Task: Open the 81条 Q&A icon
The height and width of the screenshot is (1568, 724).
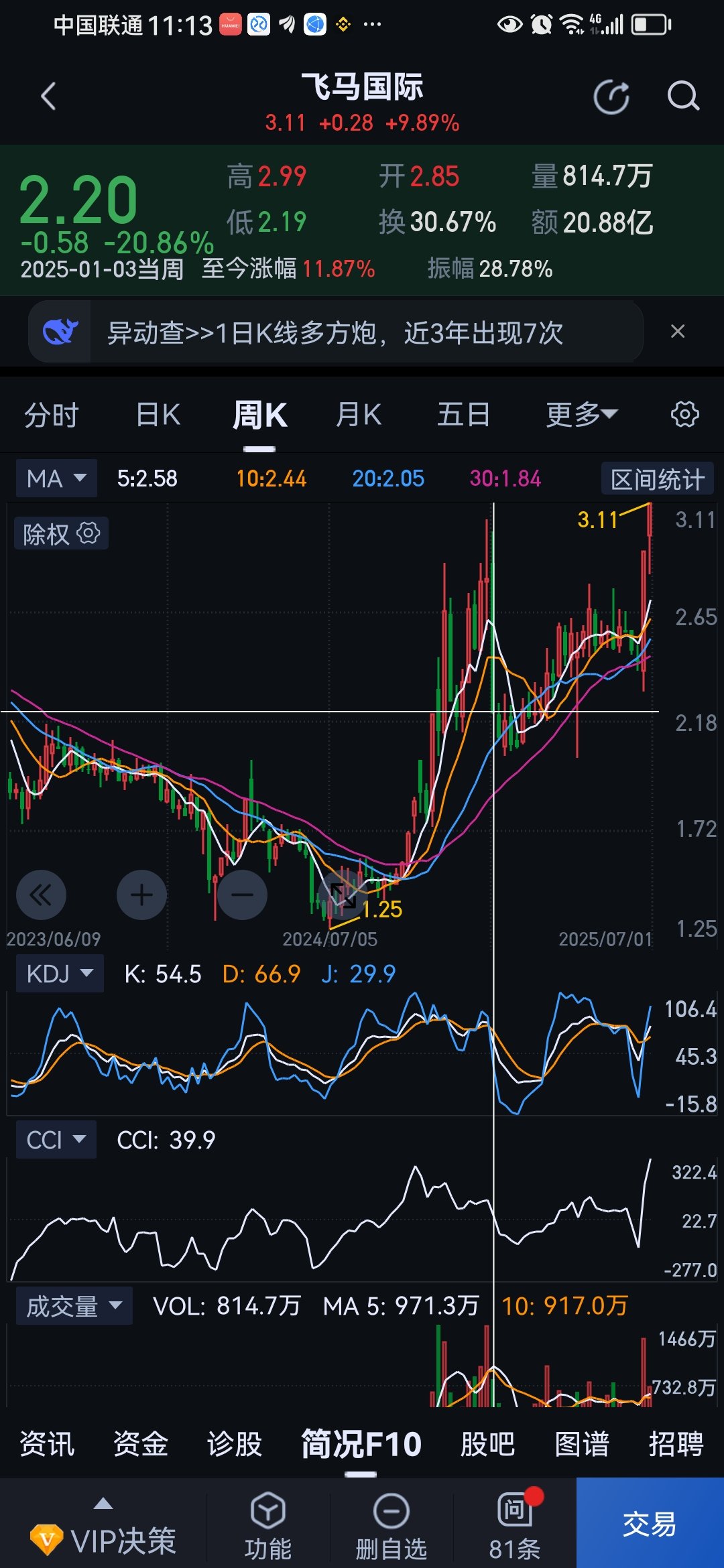Action: (x=515, y=1523)
